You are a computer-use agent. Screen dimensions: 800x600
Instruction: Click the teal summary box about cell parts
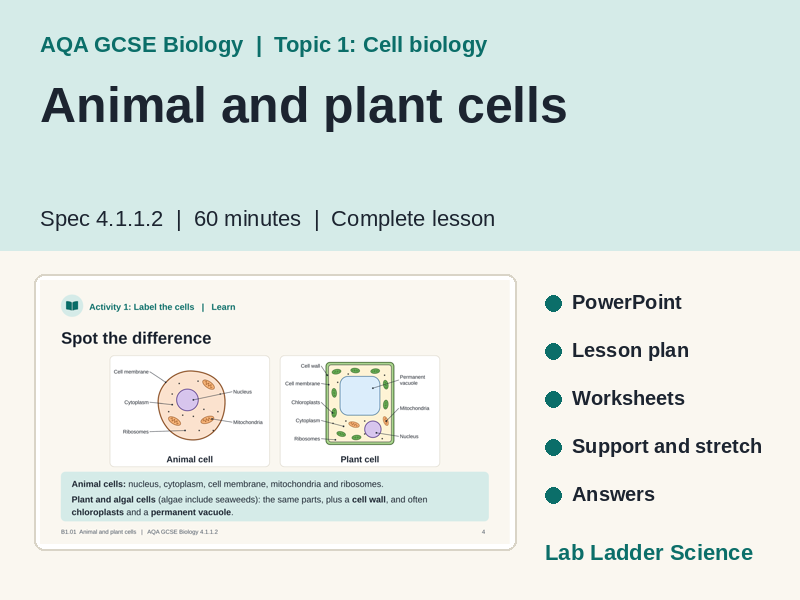(275, 496)
